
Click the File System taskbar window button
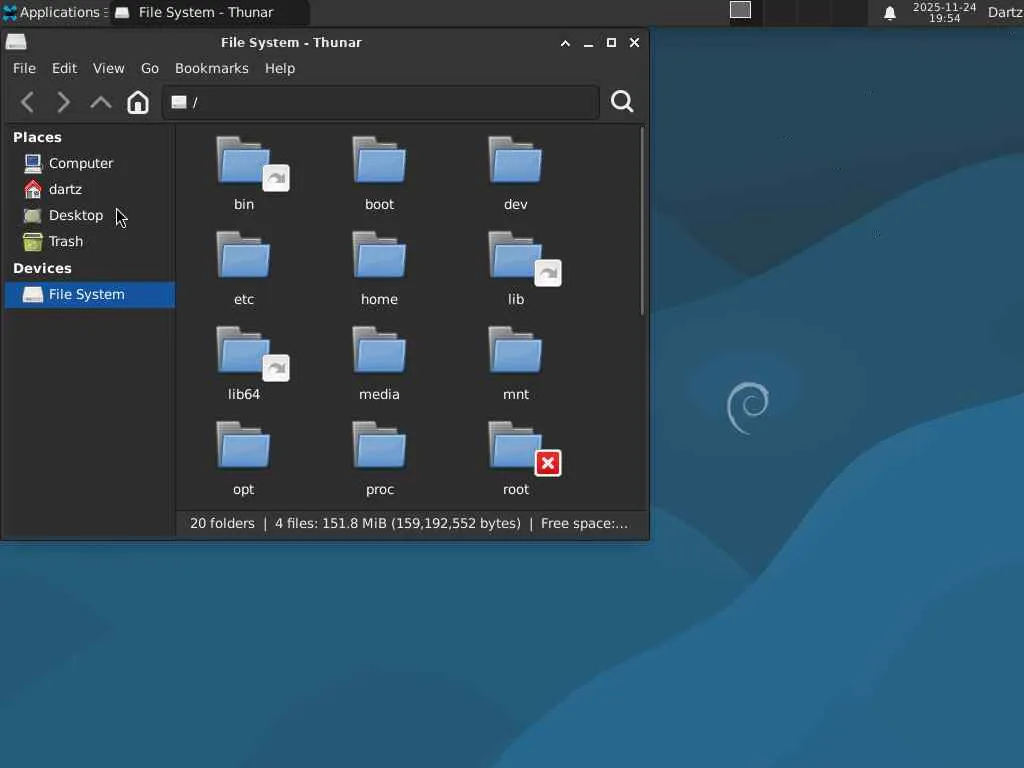click(205, 13)
